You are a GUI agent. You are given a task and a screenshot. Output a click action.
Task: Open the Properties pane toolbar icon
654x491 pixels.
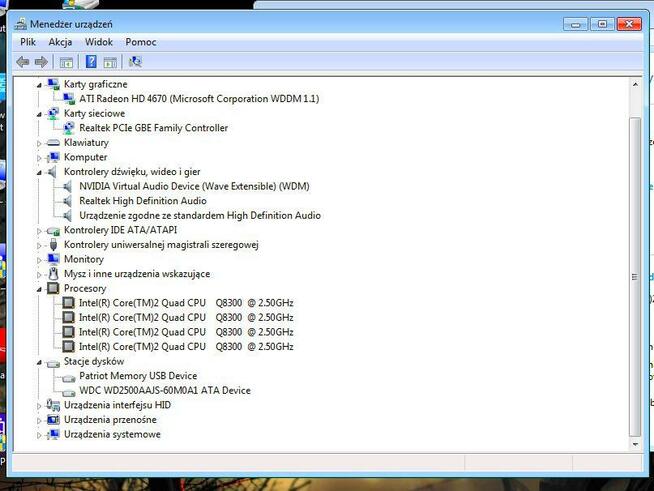(x=110, y=63)
